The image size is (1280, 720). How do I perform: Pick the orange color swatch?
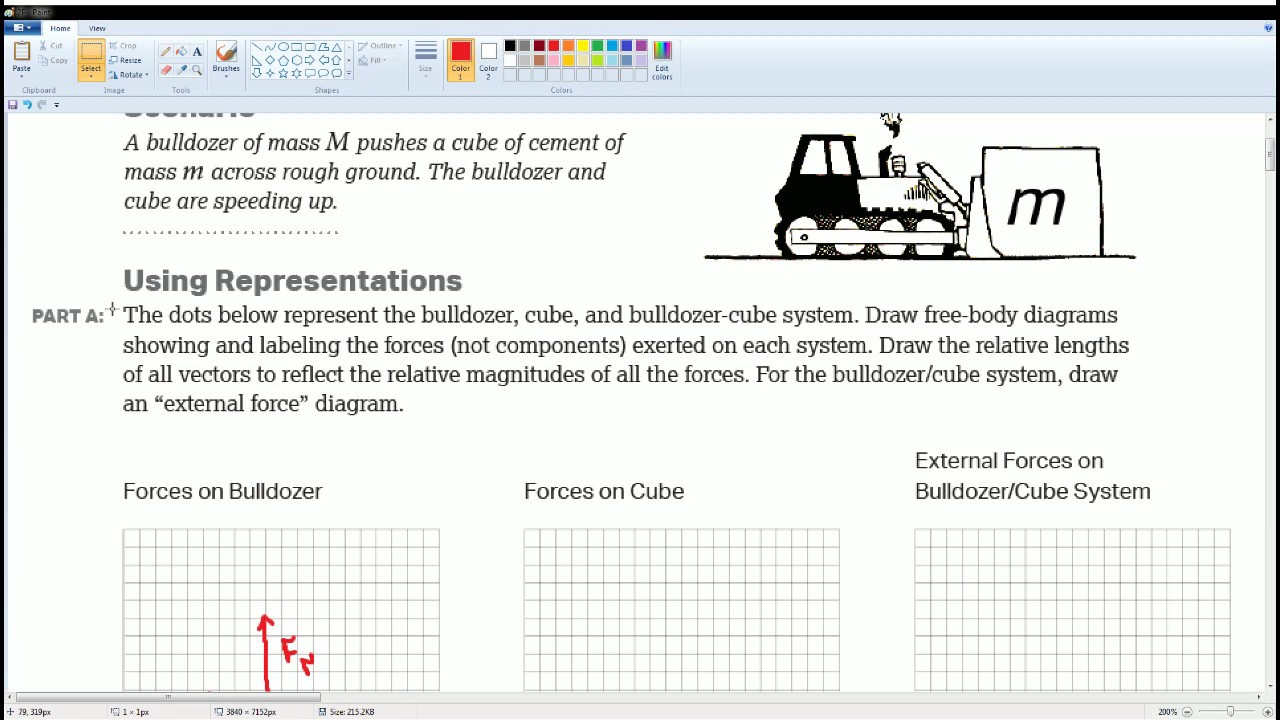click(568, 46)
